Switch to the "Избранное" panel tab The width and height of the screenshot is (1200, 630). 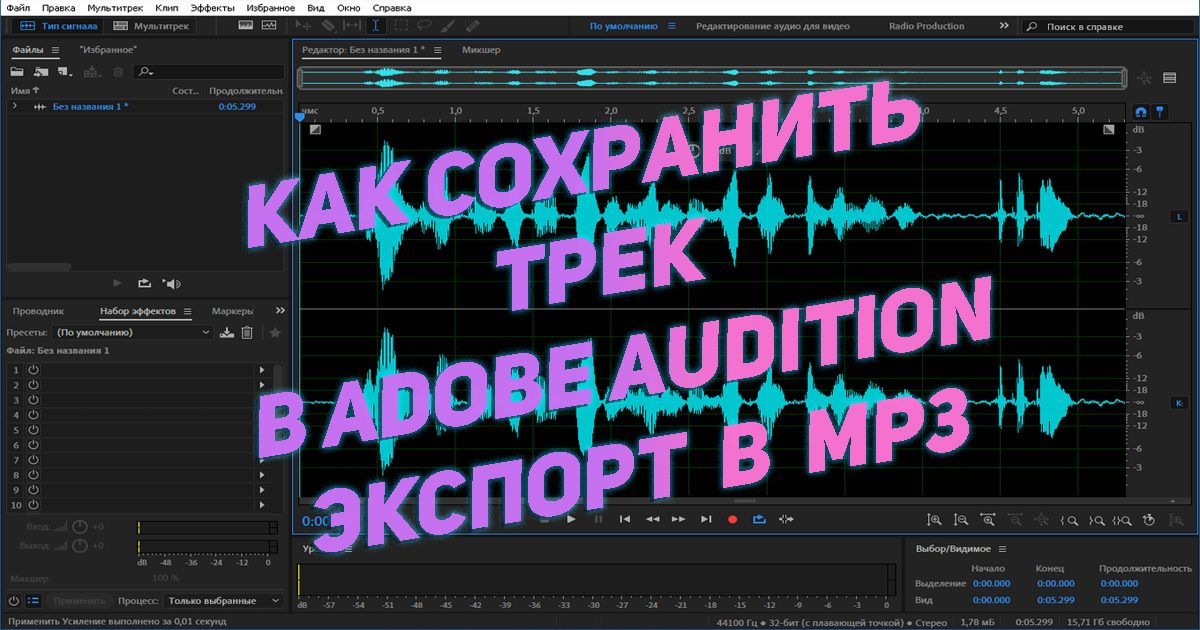click(x=108, y=49)
